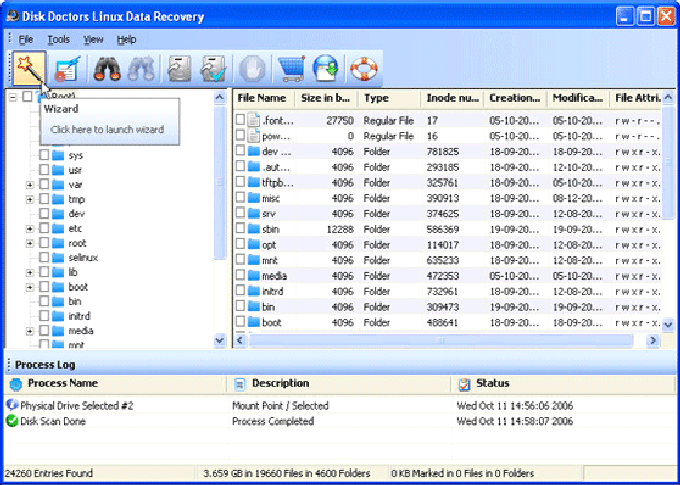The width and height of the screenshot is (680, 485).
Task: Select the initrd folder in tree
Action: (79, 316)
